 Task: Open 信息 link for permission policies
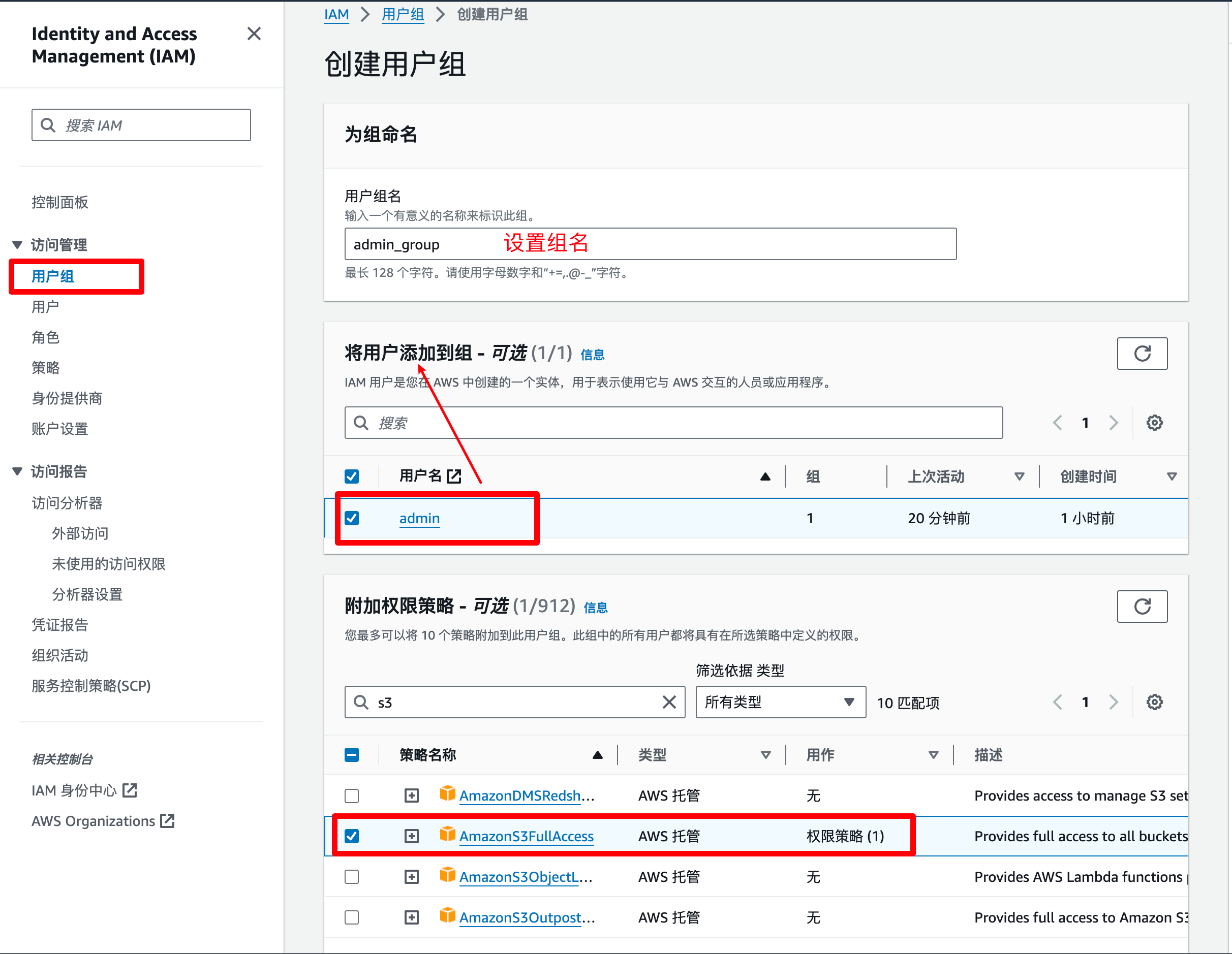(x=595, y=607)
